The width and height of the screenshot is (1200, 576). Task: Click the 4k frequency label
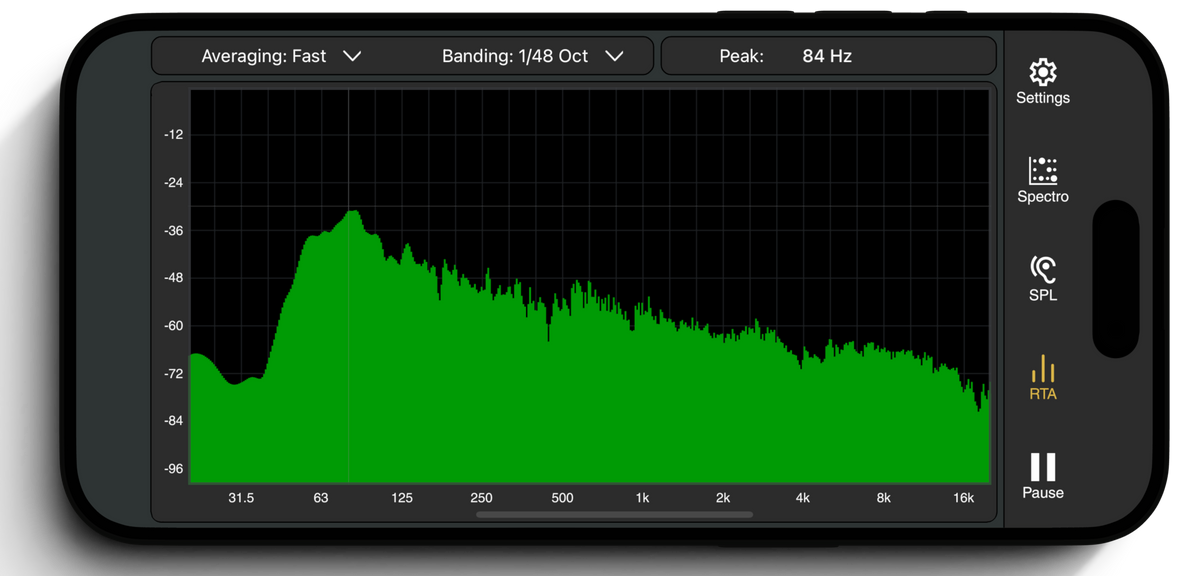tap(803, 498)
